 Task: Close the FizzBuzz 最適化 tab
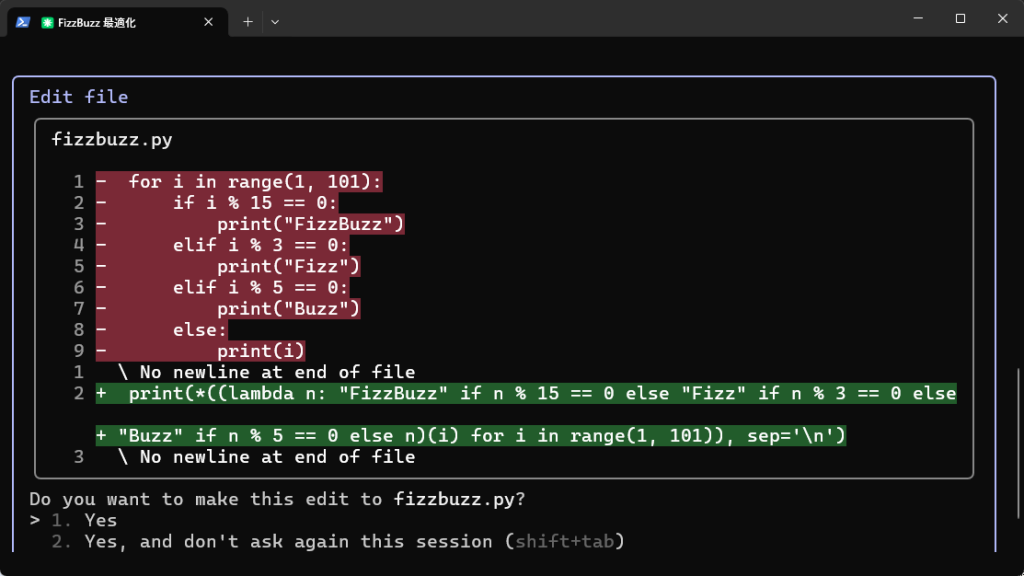(208, 22)
